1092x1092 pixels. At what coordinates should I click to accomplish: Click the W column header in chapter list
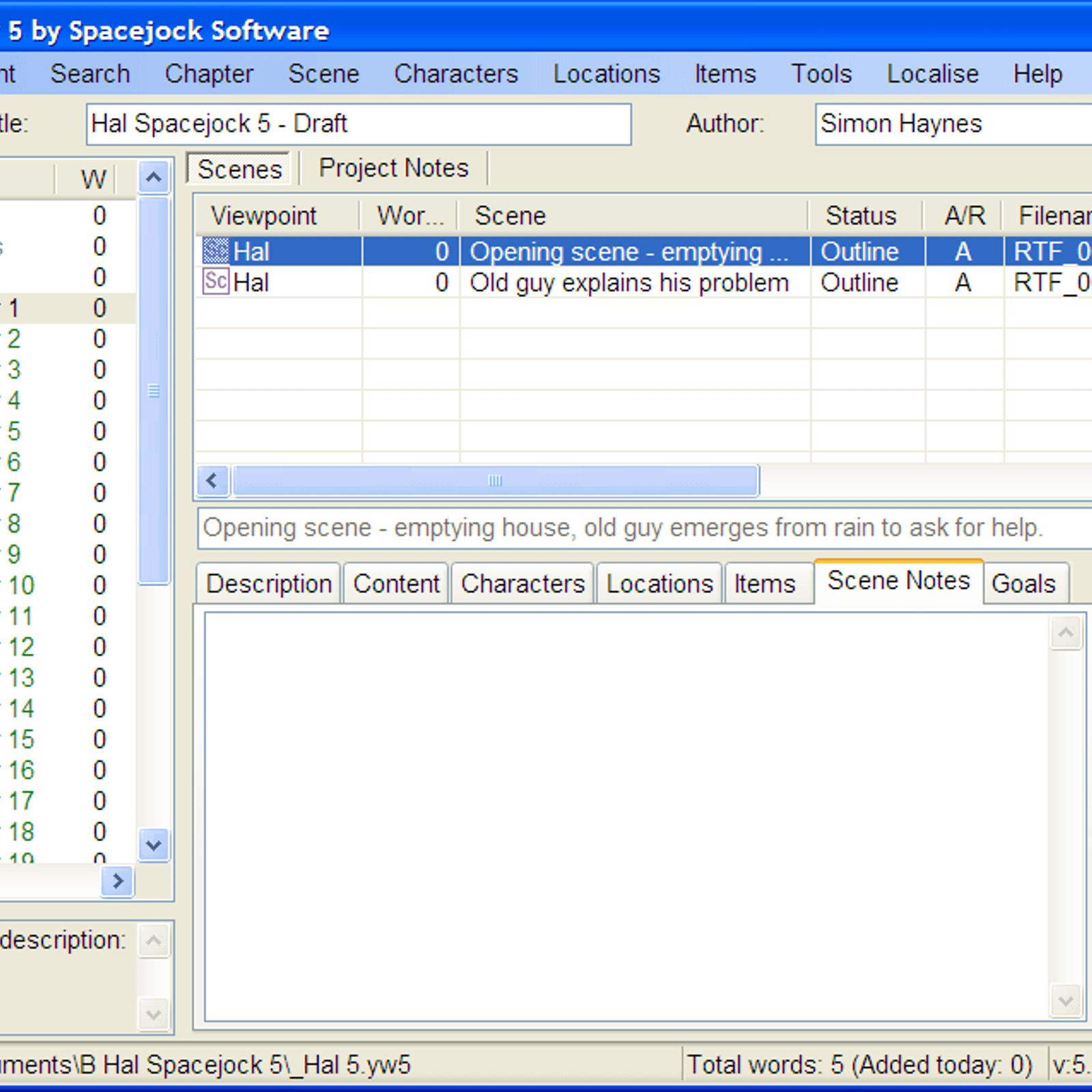pyautogui.click(x=86, y=179)
